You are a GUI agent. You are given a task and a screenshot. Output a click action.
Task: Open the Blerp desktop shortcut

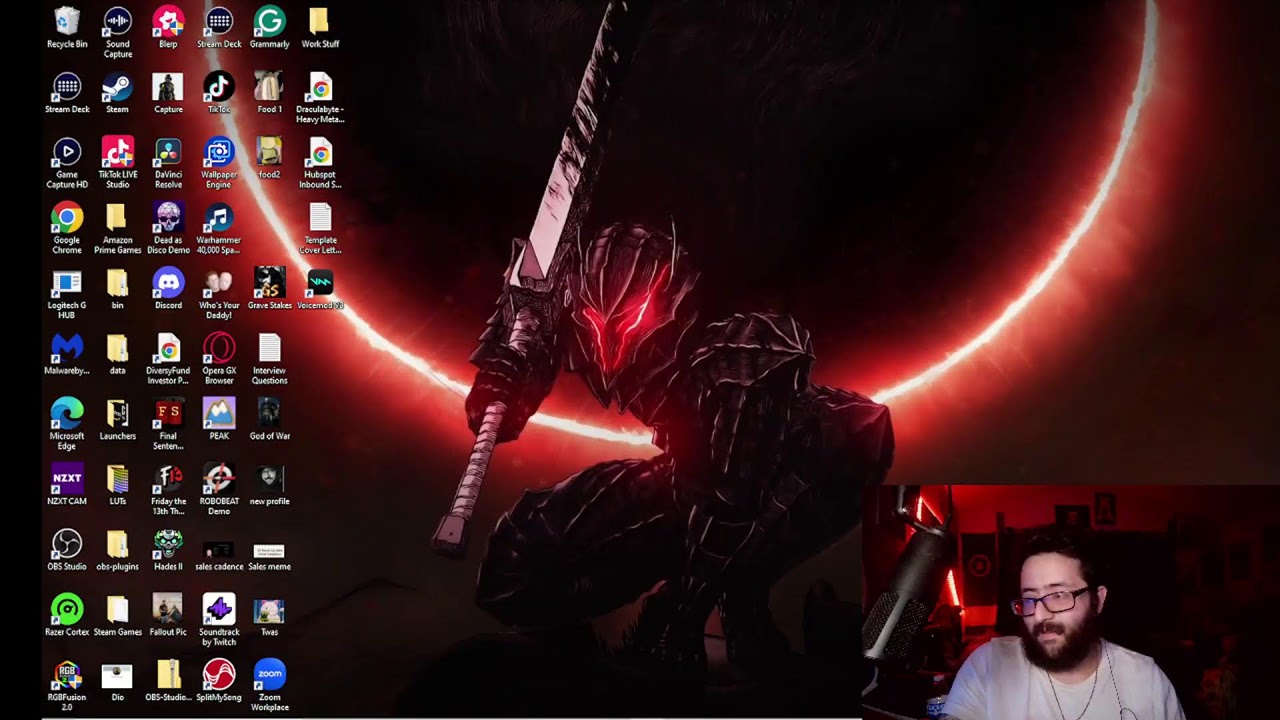tap(168, 28)
